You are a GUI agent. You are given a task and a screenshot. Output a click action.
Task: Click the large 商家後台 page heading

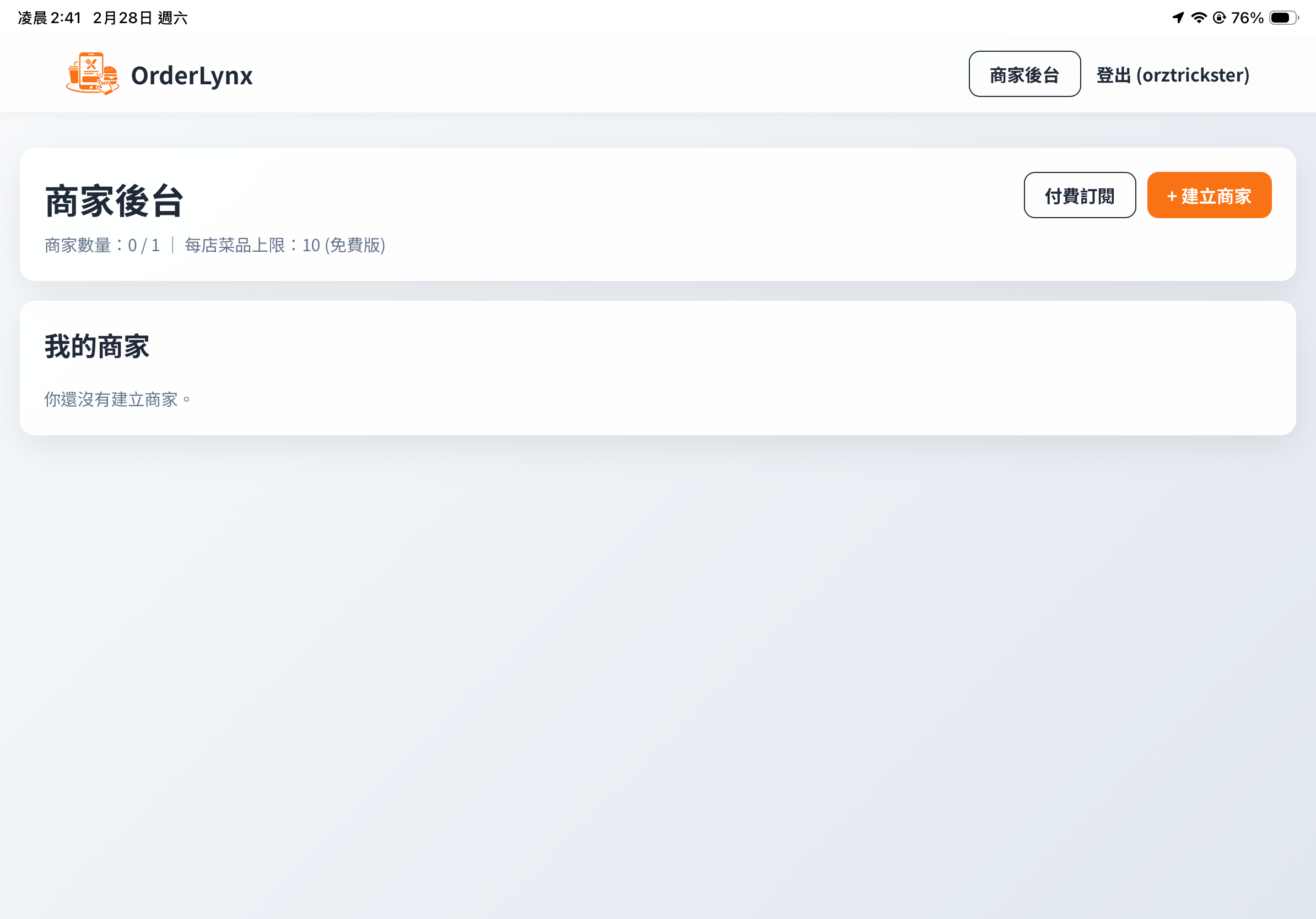click(114, 201)
